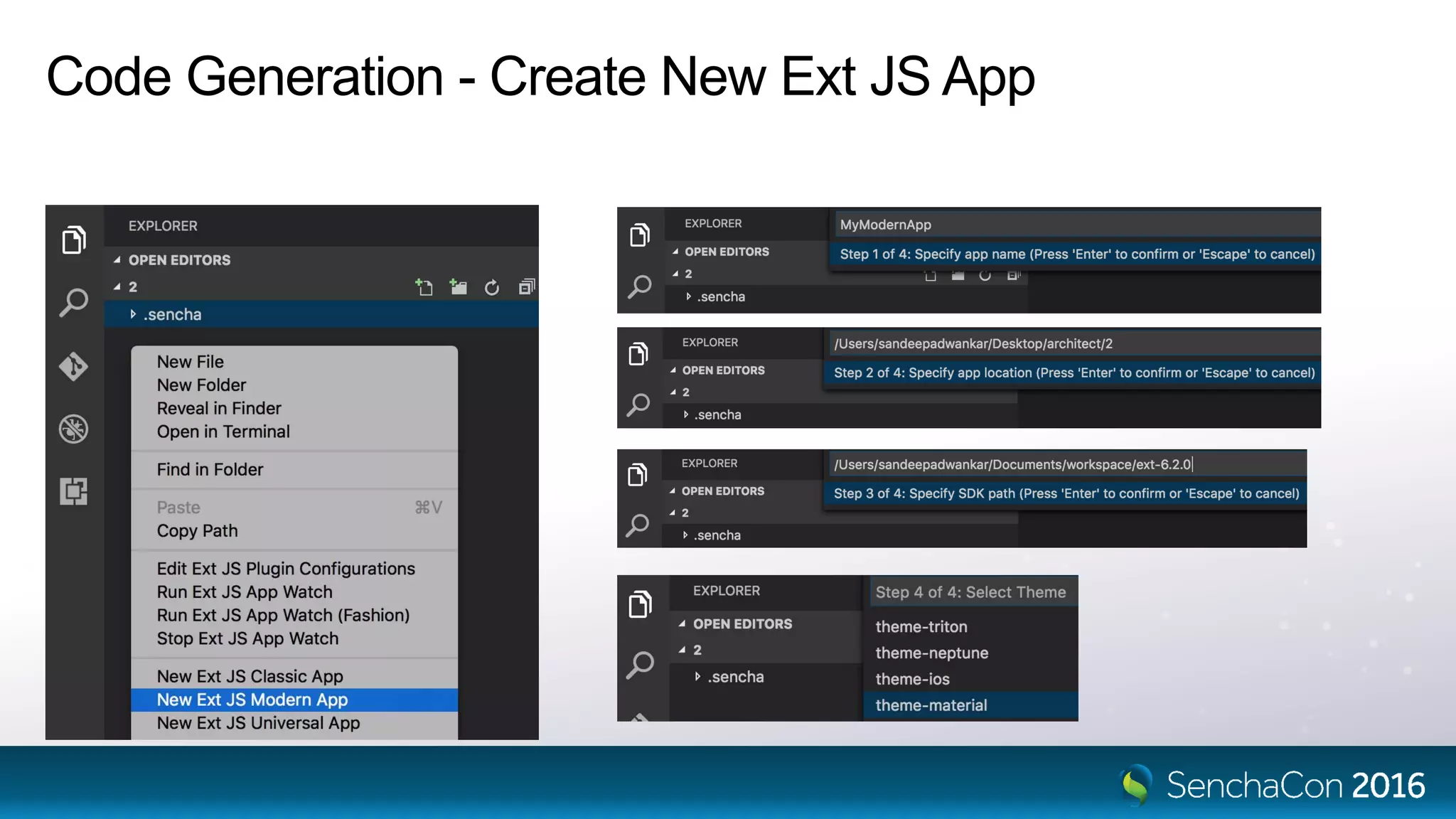Select Reveal in Finder menu entry
This screenshot has height=819, width=1456.
click(x=294, y=409)
